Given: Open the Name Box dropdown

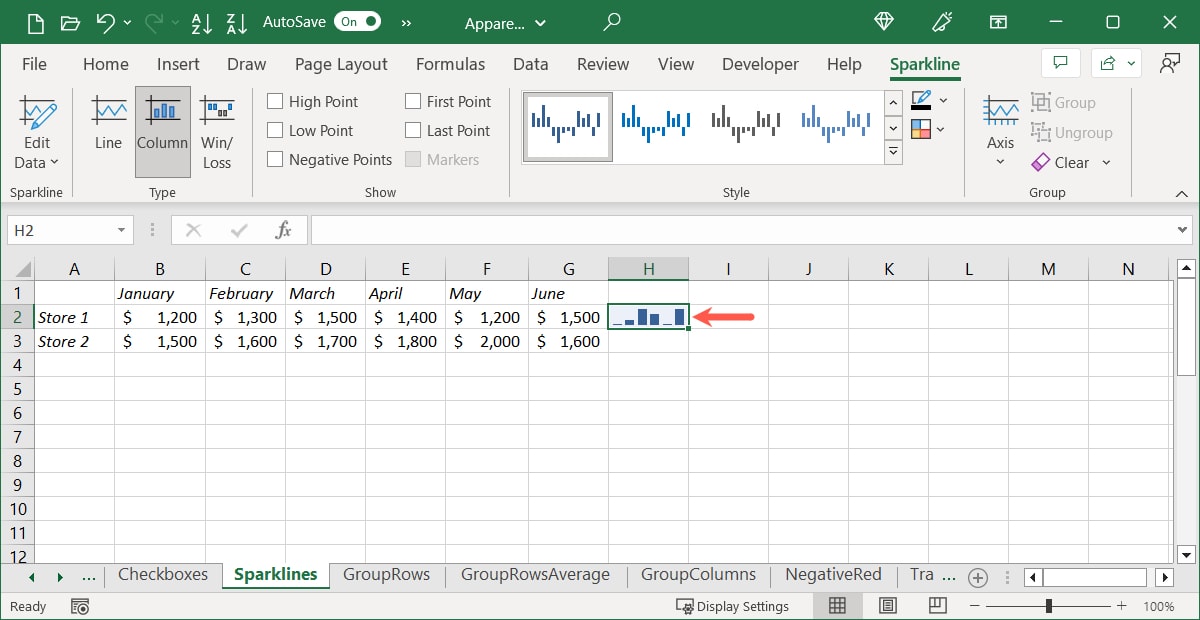Looking at the screenshot, I should pyautogui.click(x=119, y=229).
